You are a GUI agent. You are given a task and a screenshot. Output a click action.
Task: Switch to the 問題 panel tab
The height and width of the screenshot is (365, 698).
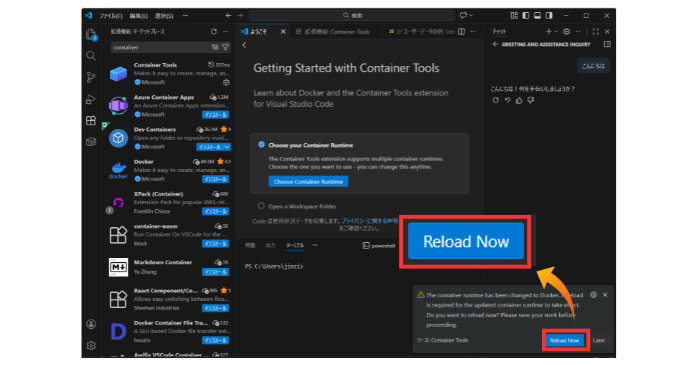tap(250, 246)
